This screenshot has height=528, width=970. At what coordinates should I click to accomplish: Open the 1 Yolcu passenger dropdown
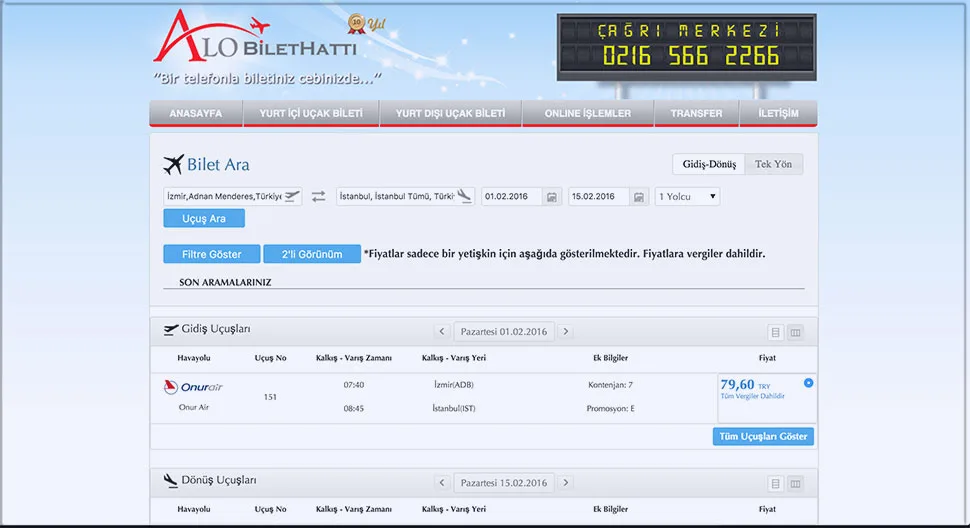tap(687, 197)
